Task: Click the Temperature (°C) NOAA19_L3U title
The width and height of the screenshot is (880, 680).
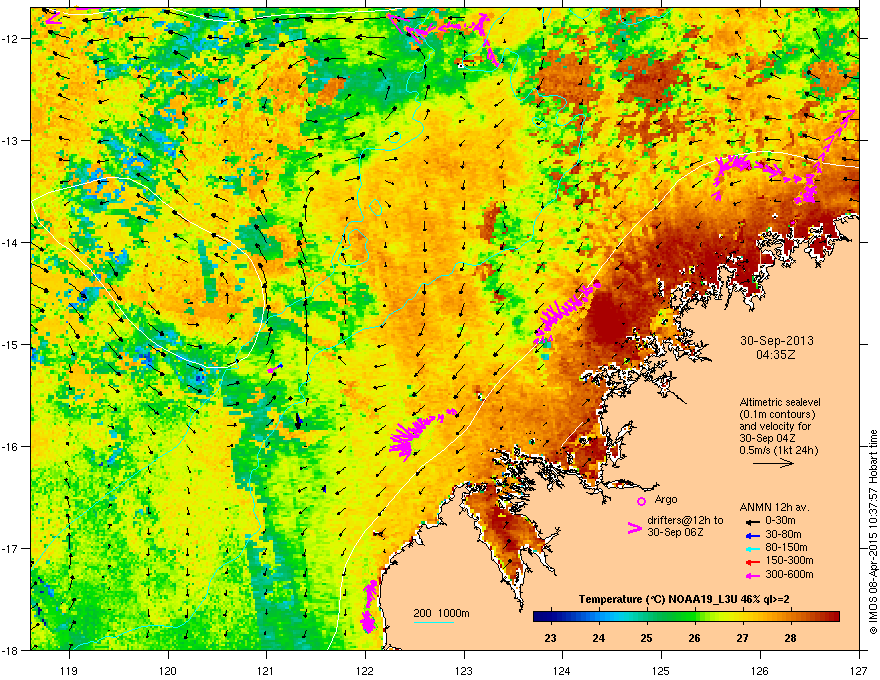Action: [684, 599]
